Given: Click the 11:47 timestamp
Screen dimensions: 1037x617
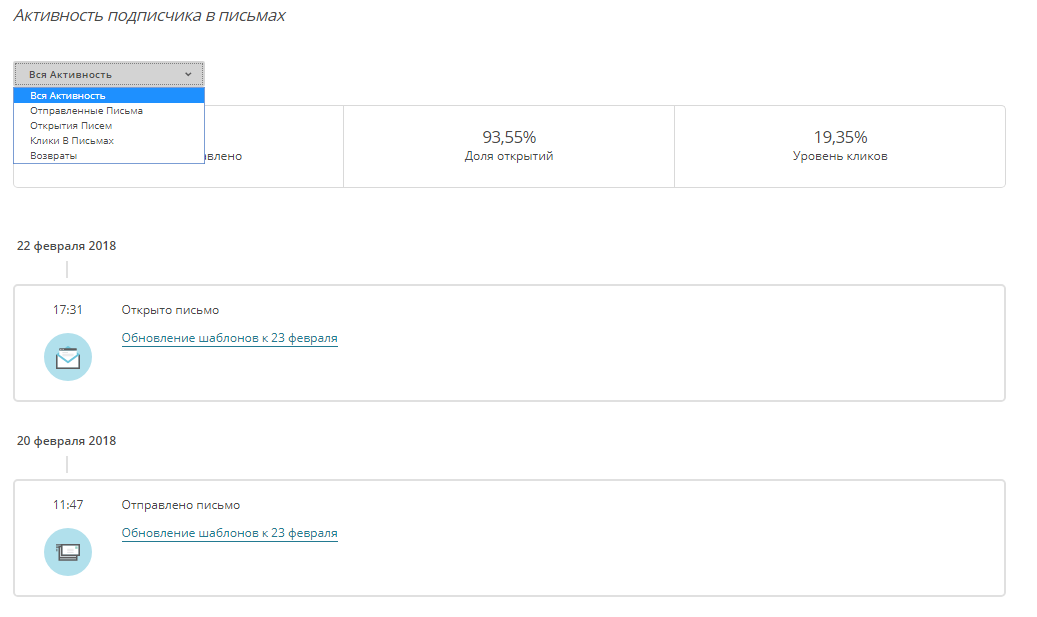Looking at the screenshot, I should 68,505.
